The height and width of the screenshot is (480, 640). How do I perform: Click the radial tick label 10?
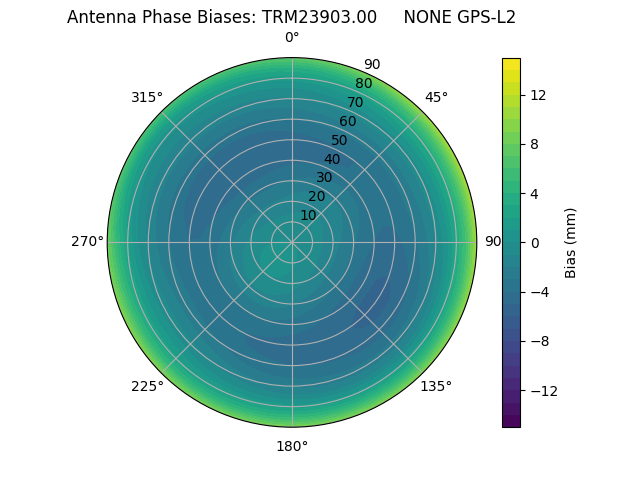coord(308,215)
